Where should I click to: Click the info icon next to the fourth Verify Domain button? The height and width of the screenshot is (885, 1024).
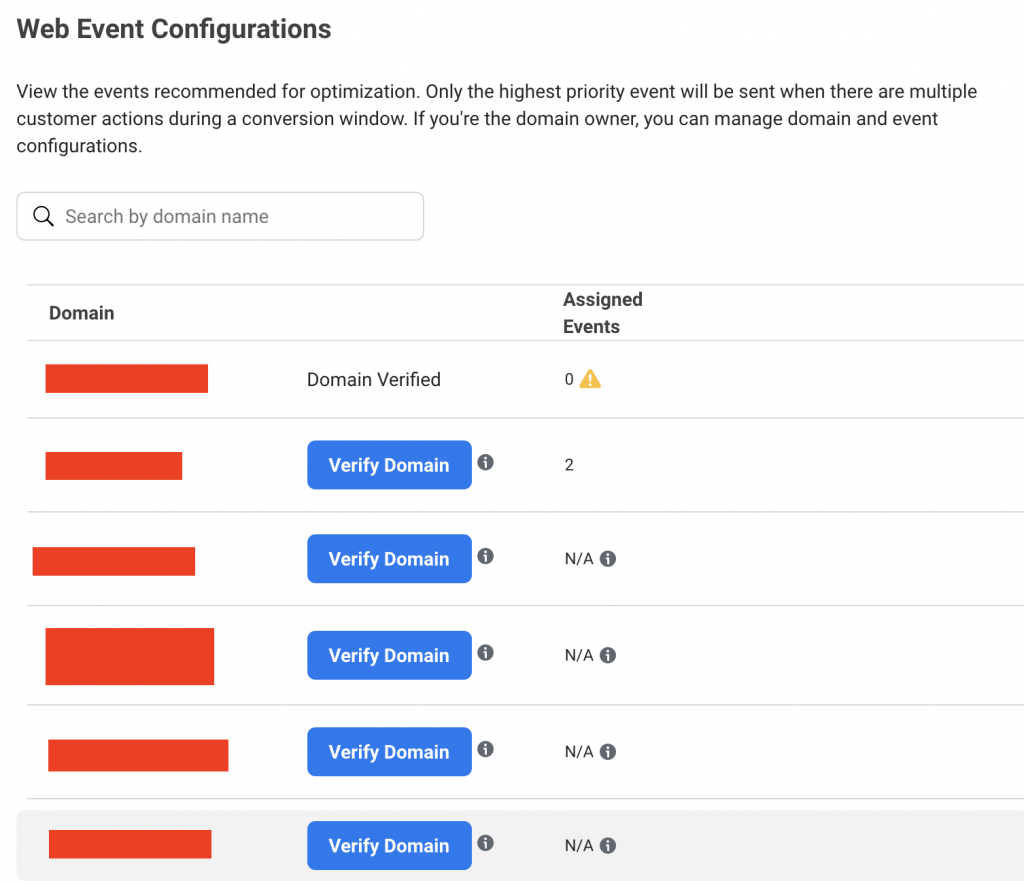[485, 749]
